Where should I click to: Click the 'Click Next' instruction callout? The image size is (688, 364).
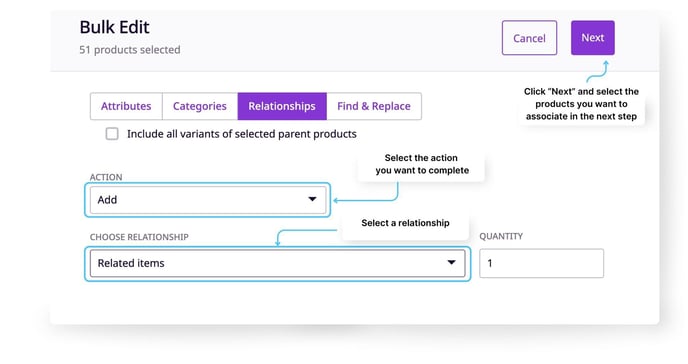coord(581,104)
